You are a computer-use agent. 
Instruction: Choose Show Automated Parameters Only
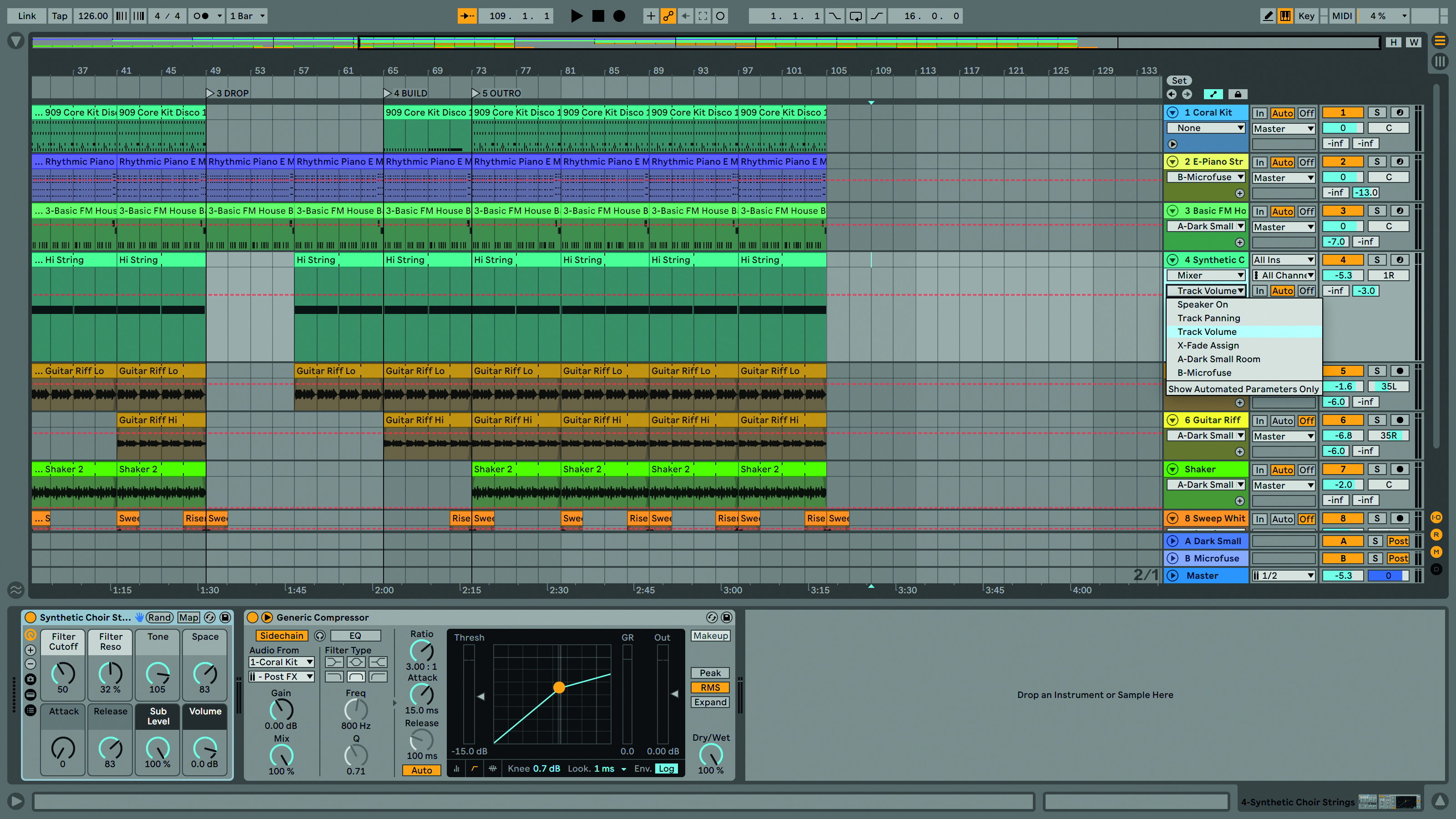click(1243, 389)
